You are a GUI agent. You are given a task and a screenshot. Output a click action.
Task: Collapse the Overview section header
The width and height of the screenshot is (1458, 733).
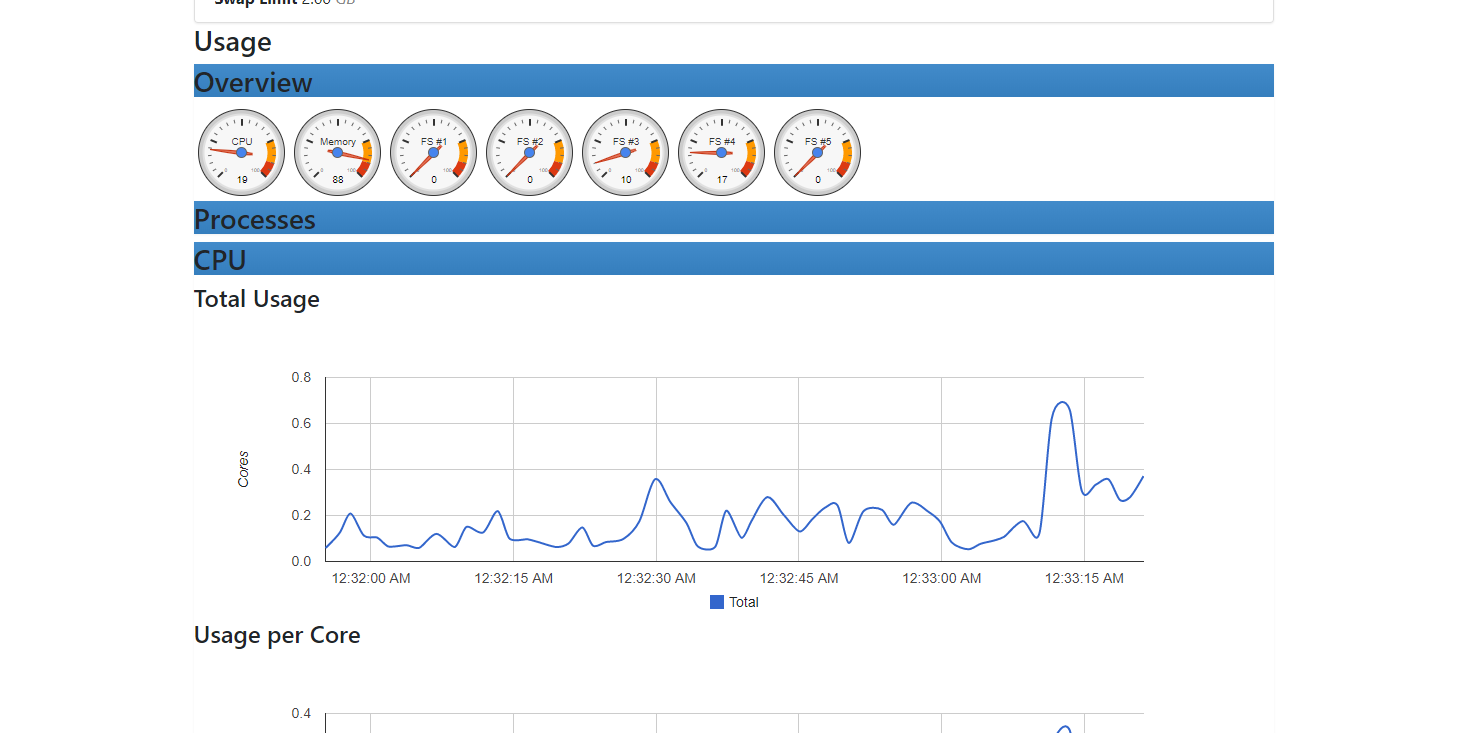pyautogui.click(x=734, y=81)
